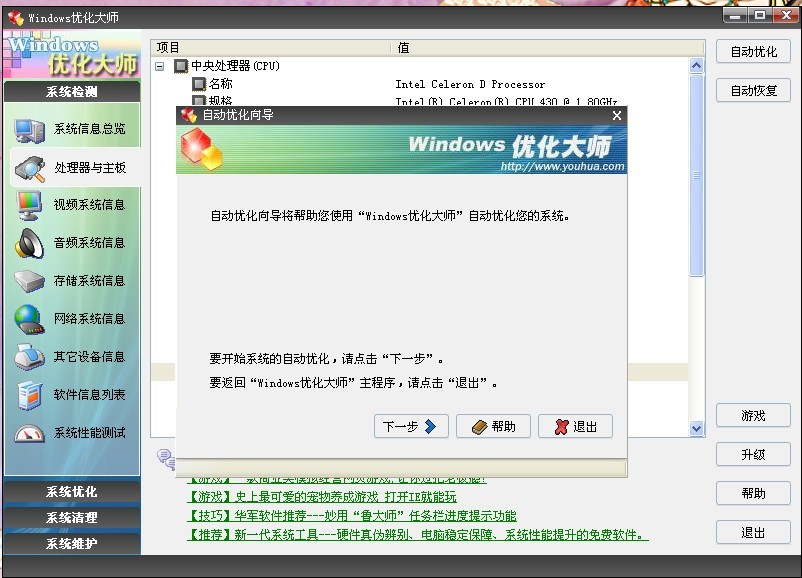Screen dimensions: 802x578
Task: Click the chip icon beside 名称 row
Action: [x=198, y=84]
